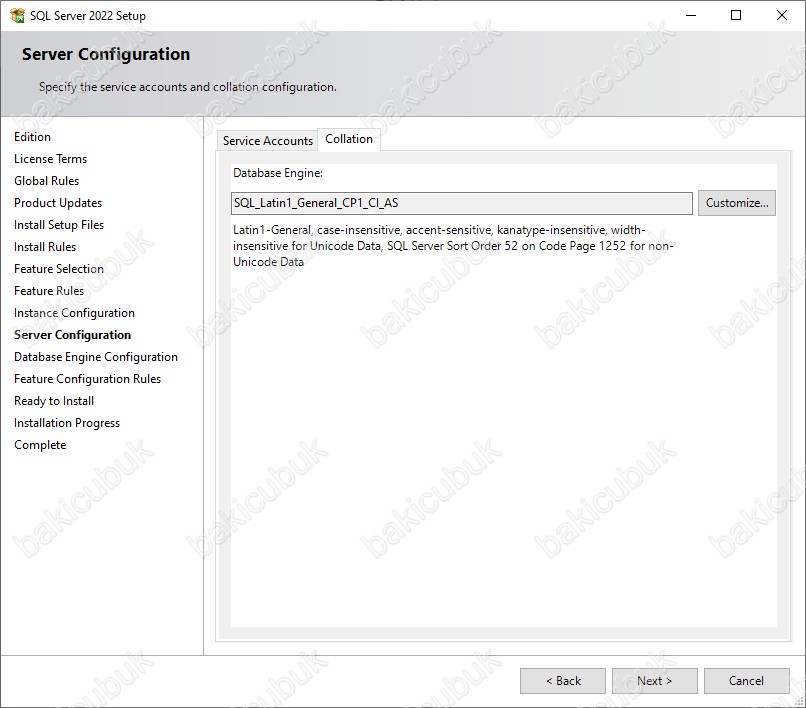
Task: Click the Global Rules step
Action: [x=46, y=181]
